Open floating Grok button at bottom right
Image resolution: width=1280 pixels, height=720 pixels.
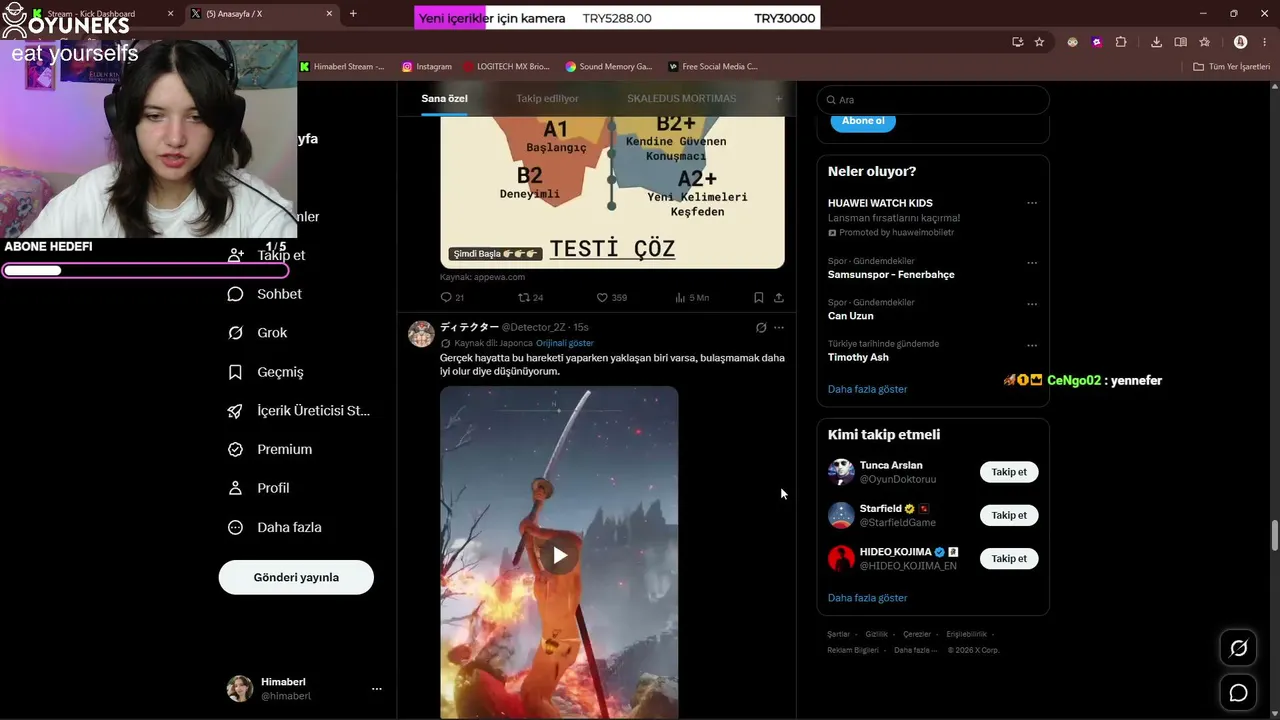point(1238,648)
